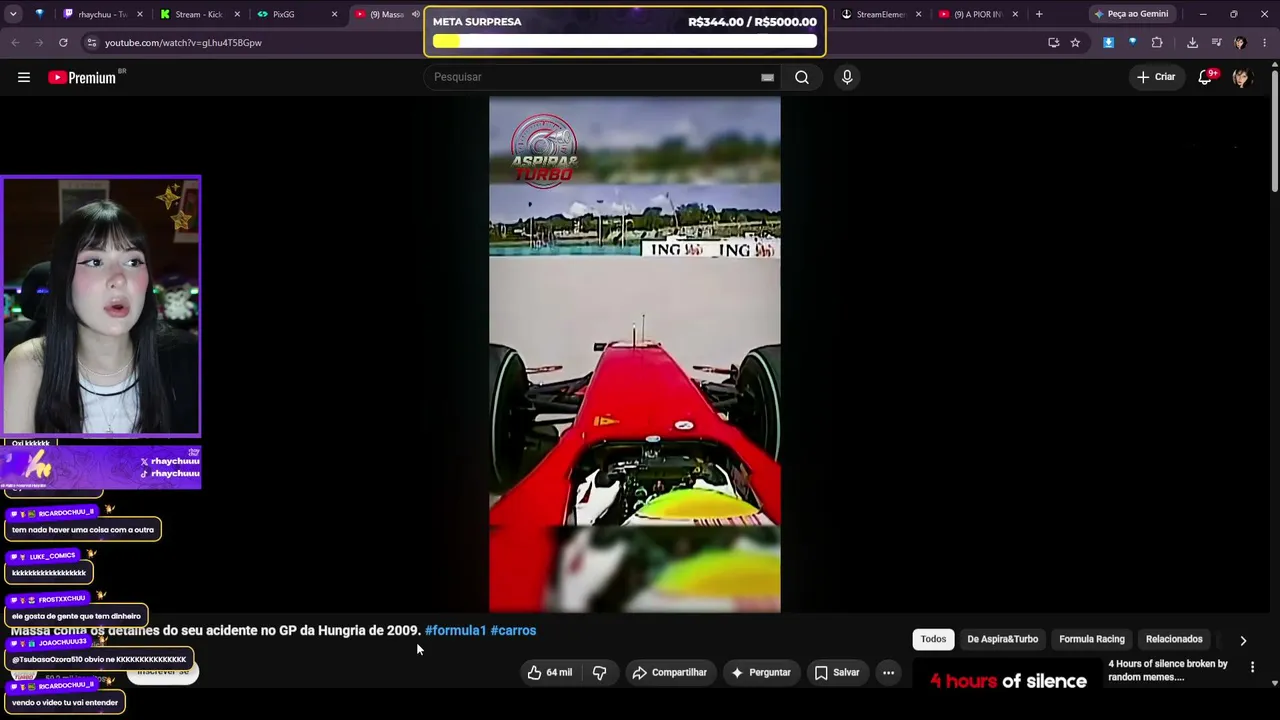Close the StreamElements tab
1280x720 pixels.
[x=918, y=14]
